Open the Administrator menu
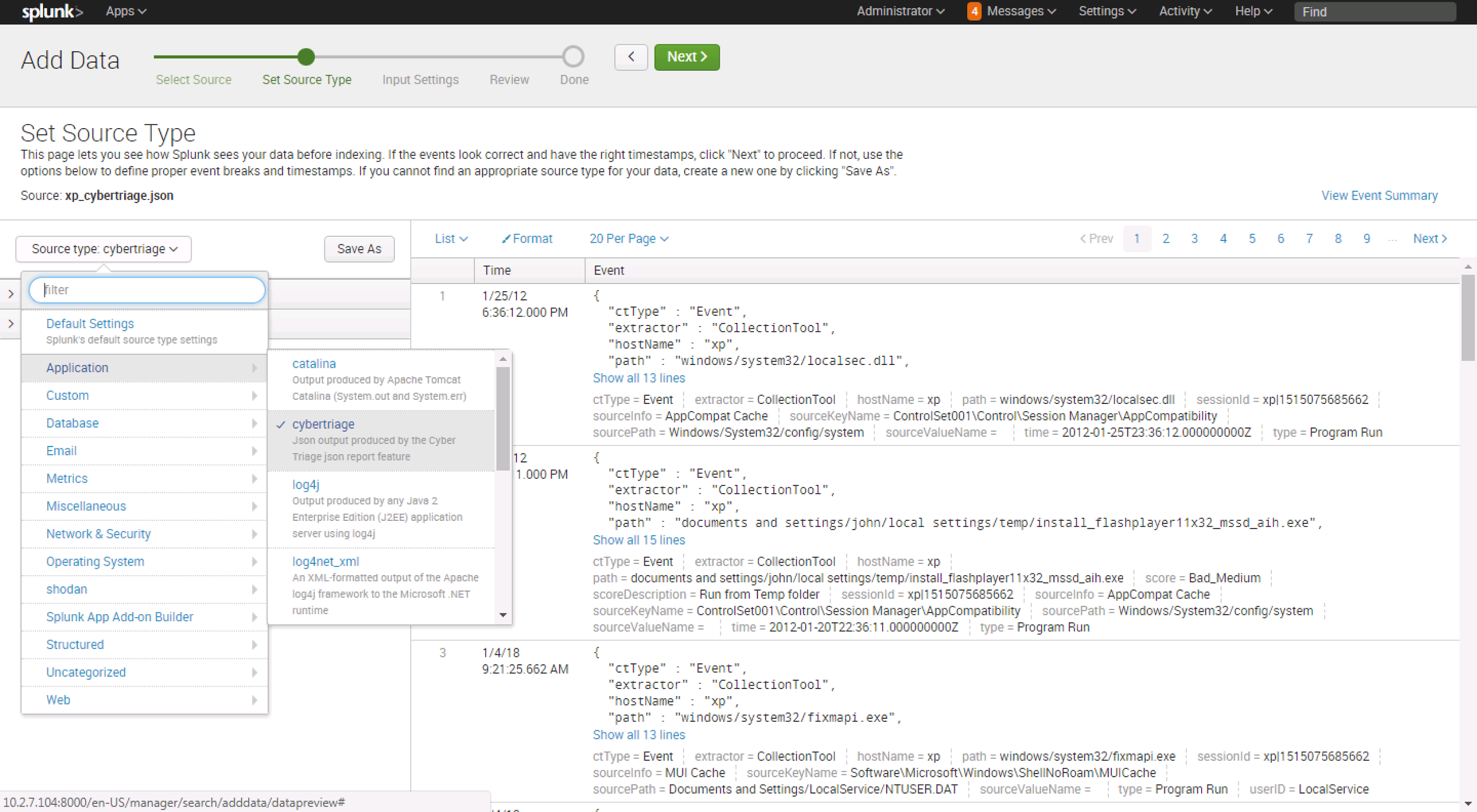The image size is (1477, 812). pos(900,11)
